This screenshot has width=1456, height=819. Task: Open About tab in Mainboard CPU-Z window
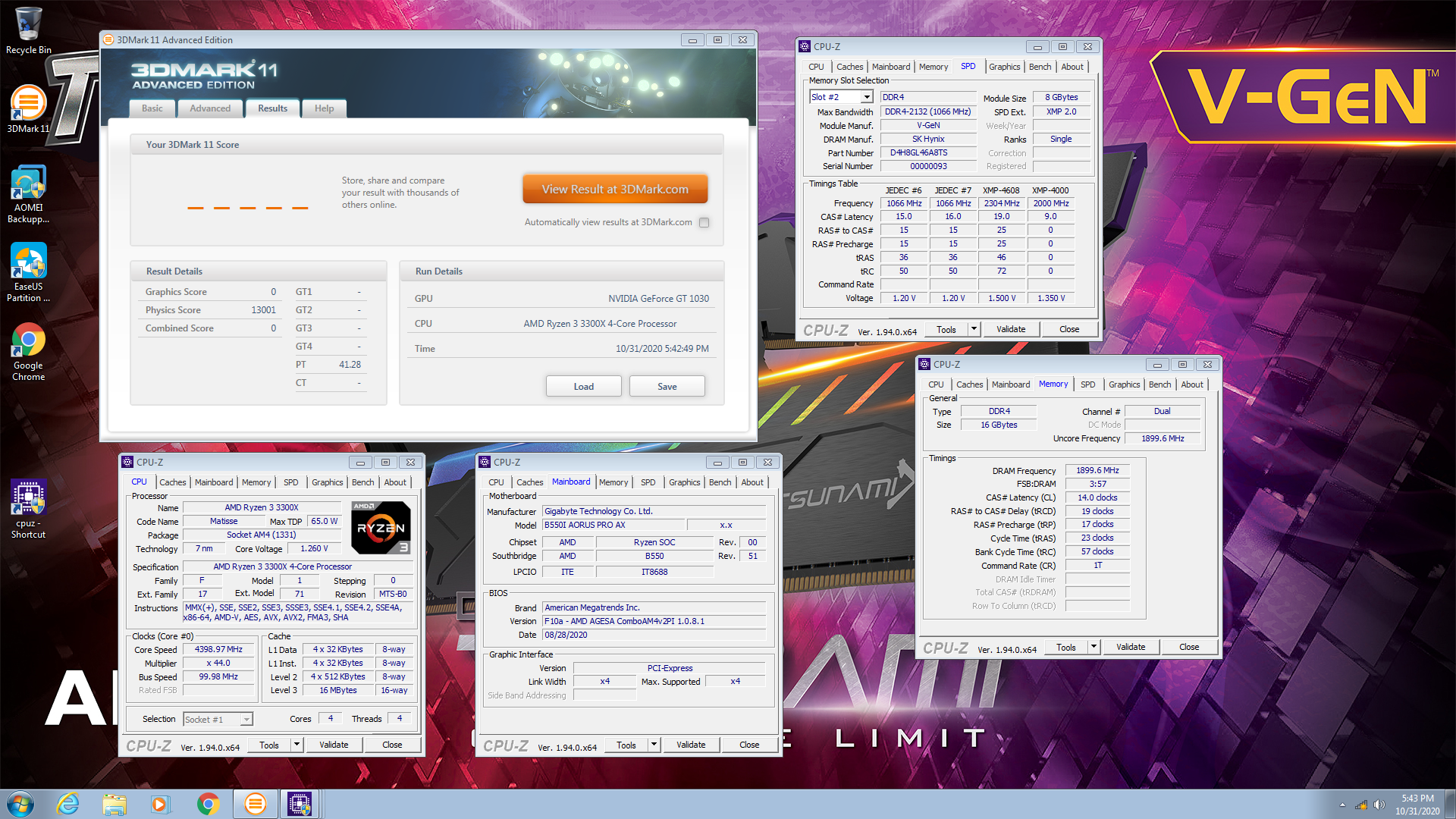click(x=752, y=482)
